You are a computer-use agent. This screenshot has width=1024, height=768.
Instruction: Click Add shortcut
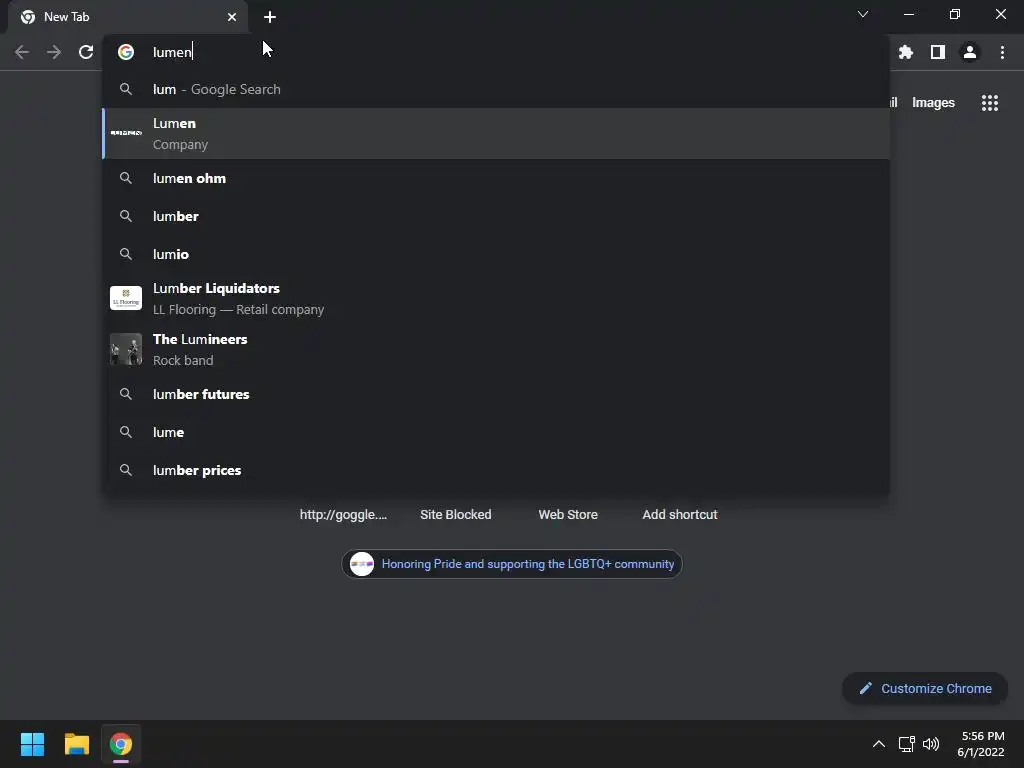(x=680, y=515)
